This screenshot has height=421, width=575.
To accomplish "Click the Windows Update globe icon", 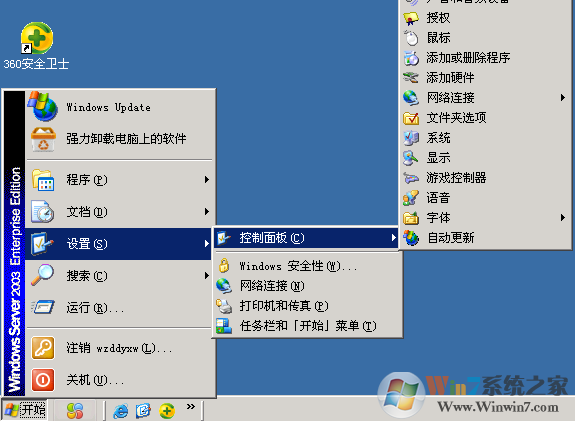I will [x=43, y=106].
